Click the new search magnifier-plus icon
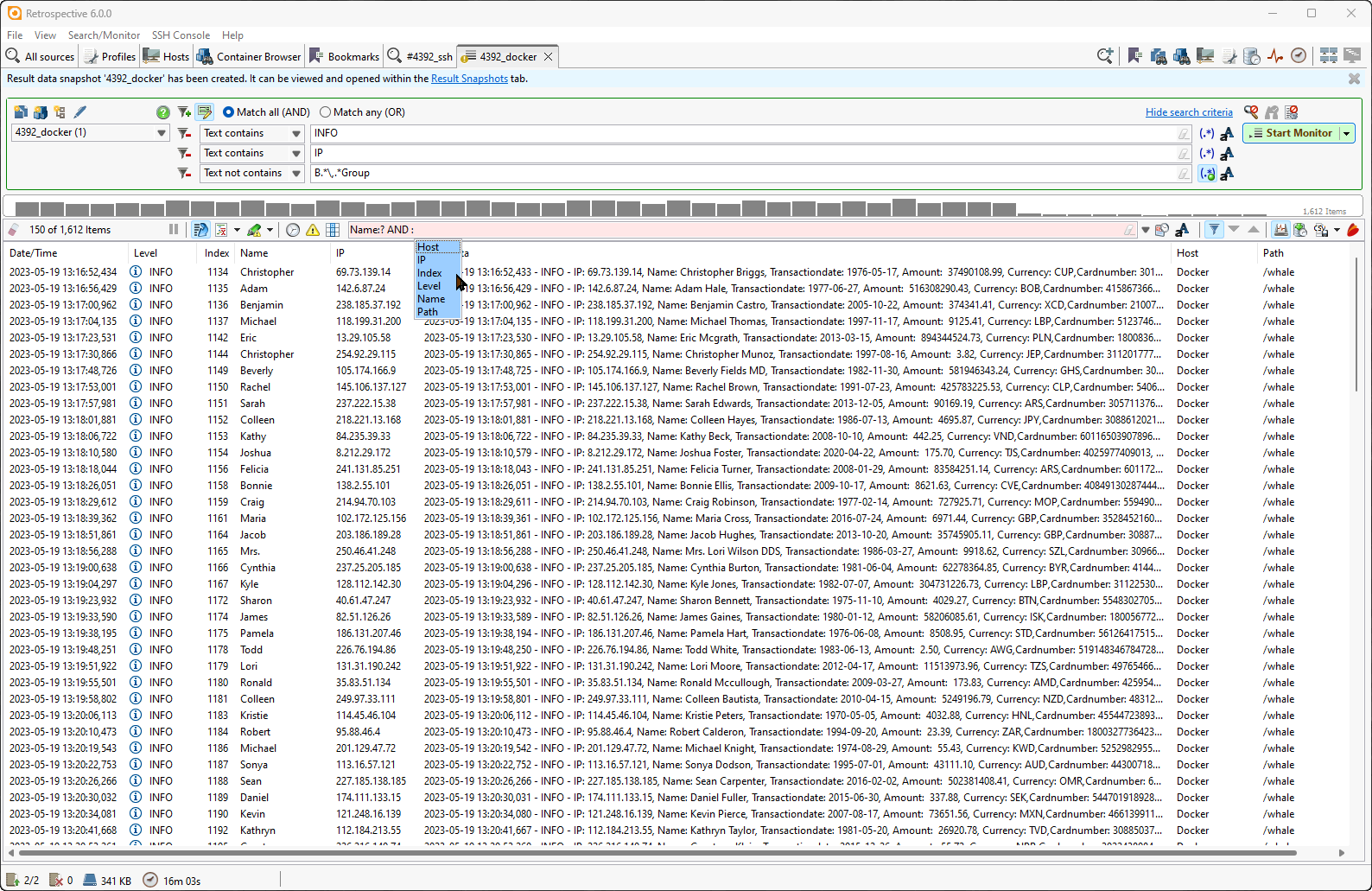This screenshot has height=891, width=1372. coord(1105,56)
